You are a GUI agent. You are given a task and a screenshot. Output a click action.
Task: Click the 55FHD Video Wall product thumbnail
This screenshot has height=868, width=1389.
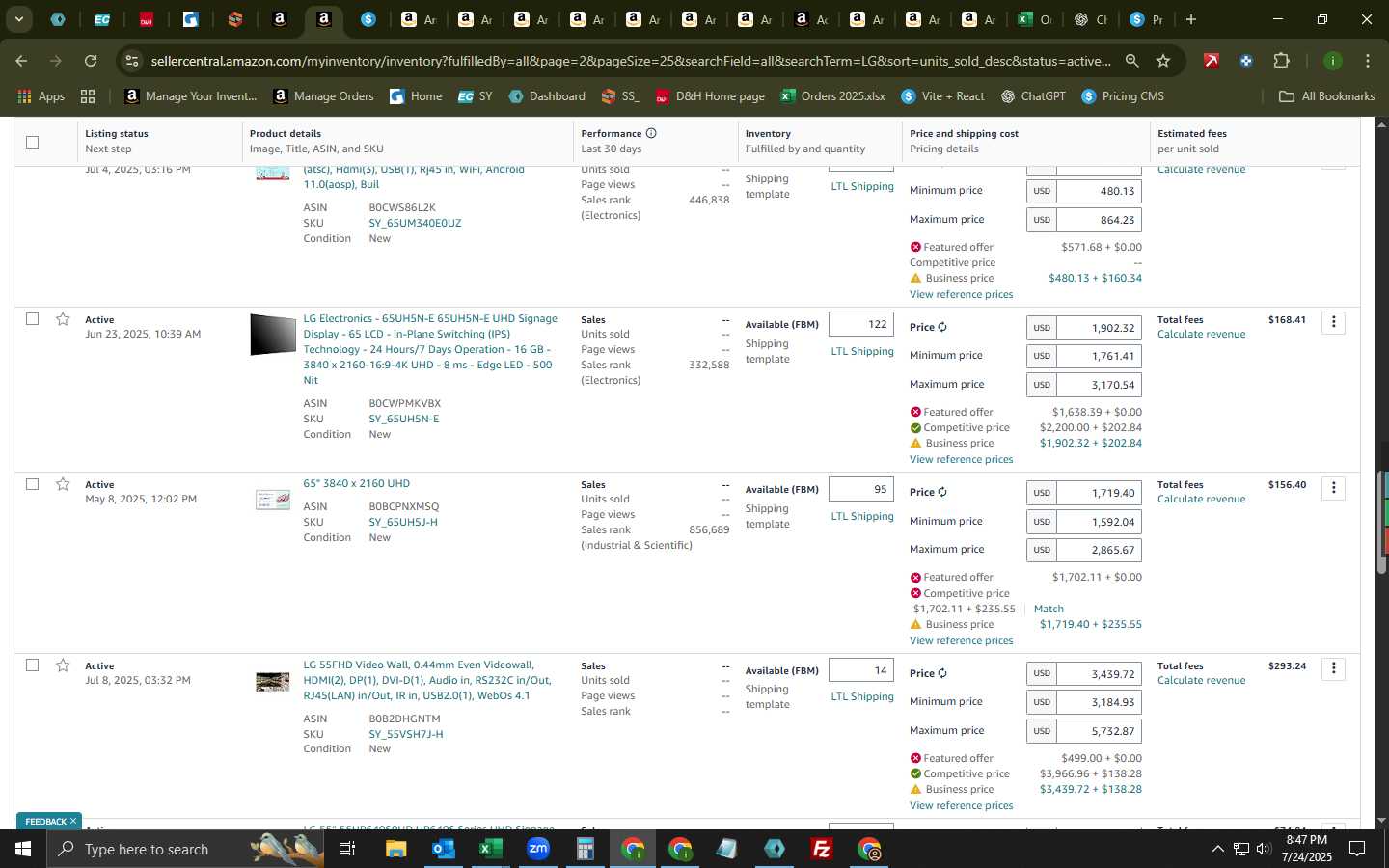273,682
